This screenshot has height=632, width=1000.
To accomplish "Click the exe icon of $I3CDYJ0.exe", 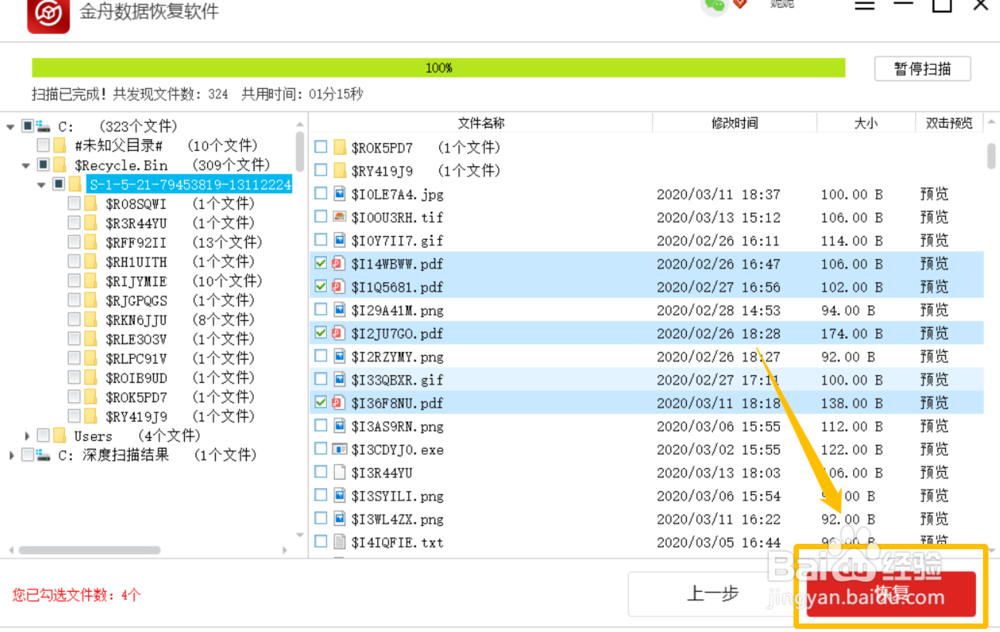I will 339,450.
